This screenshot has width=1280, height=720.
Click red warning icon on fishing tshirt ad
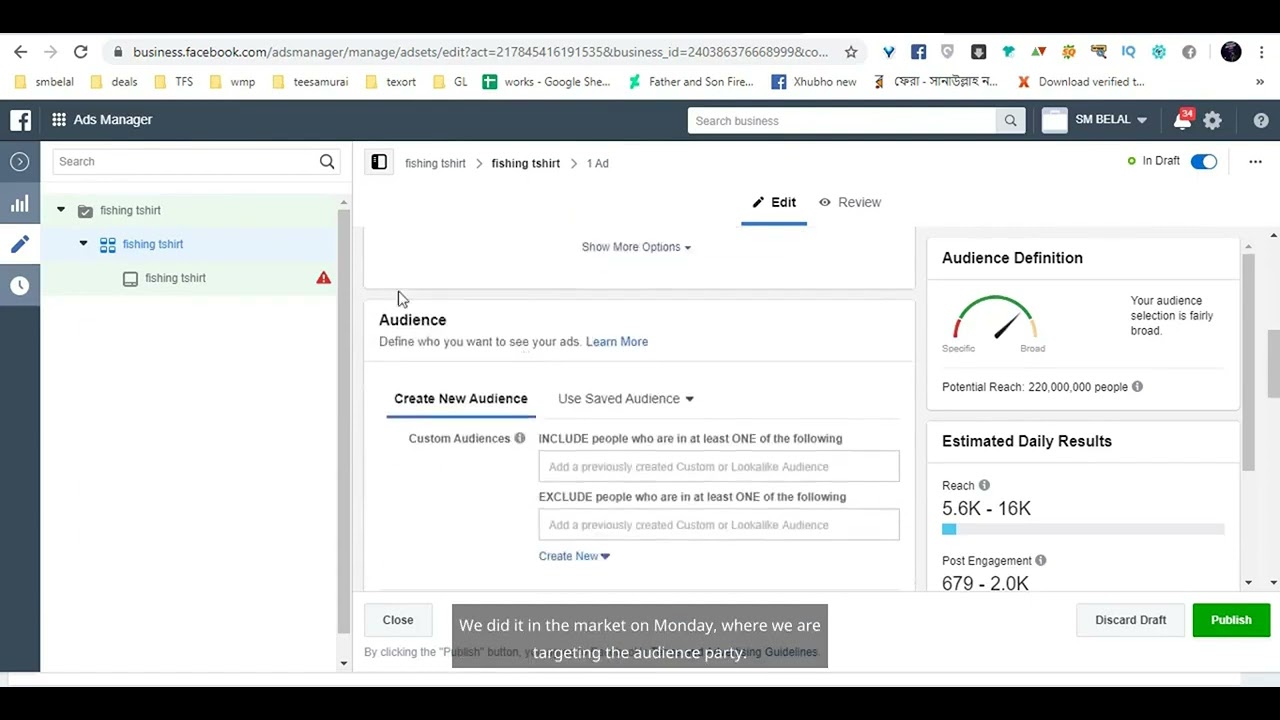click(323, 278)
